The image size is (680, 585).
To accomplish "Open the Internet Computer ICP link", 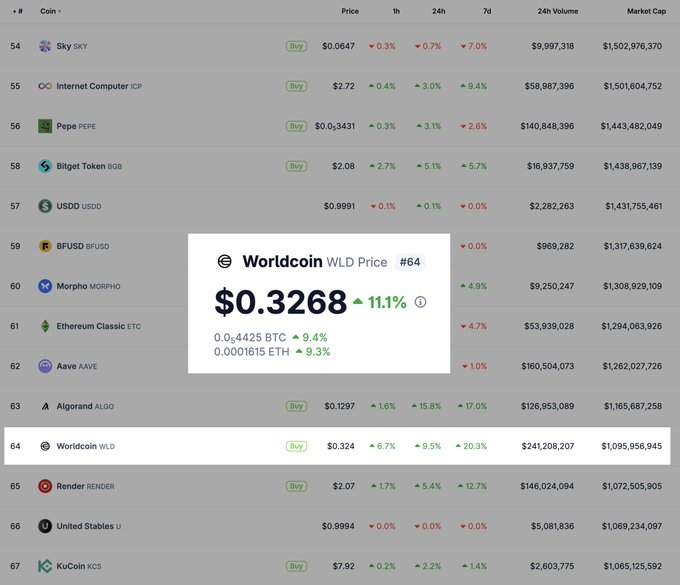I will pyautogui.click(x=99, y=86).
